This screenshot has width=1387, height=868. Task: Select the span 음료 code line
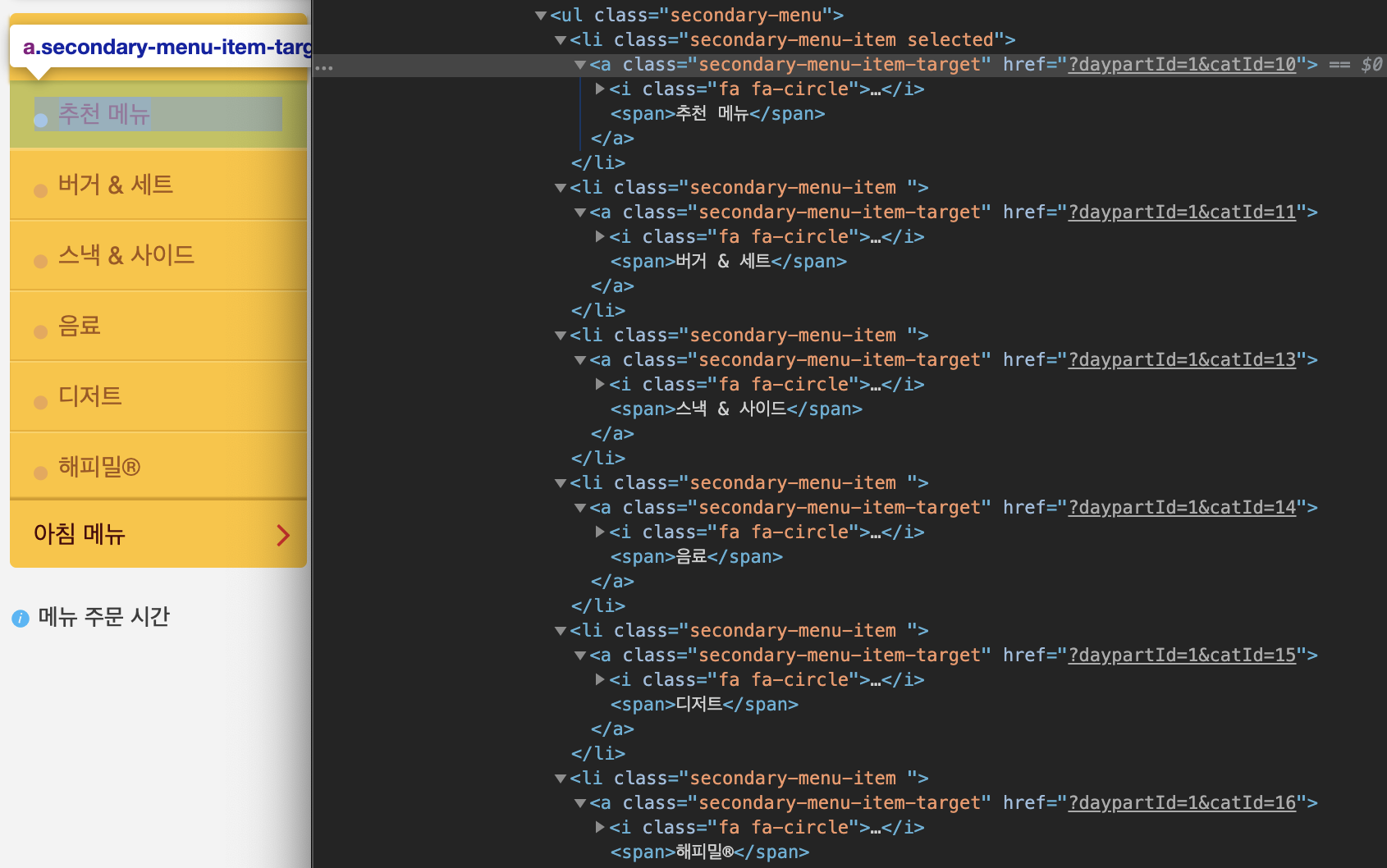pos(696,557)
